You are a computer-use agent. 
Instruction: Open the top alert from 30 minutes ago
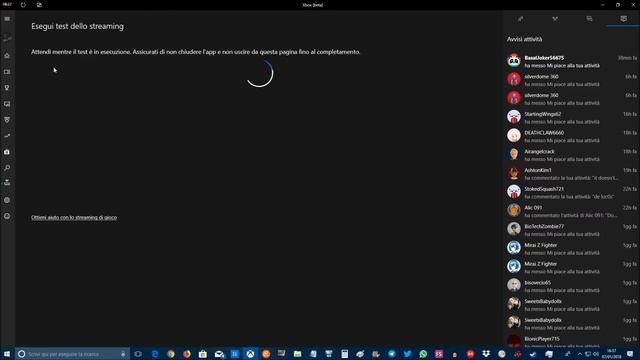tap(571, 61)
